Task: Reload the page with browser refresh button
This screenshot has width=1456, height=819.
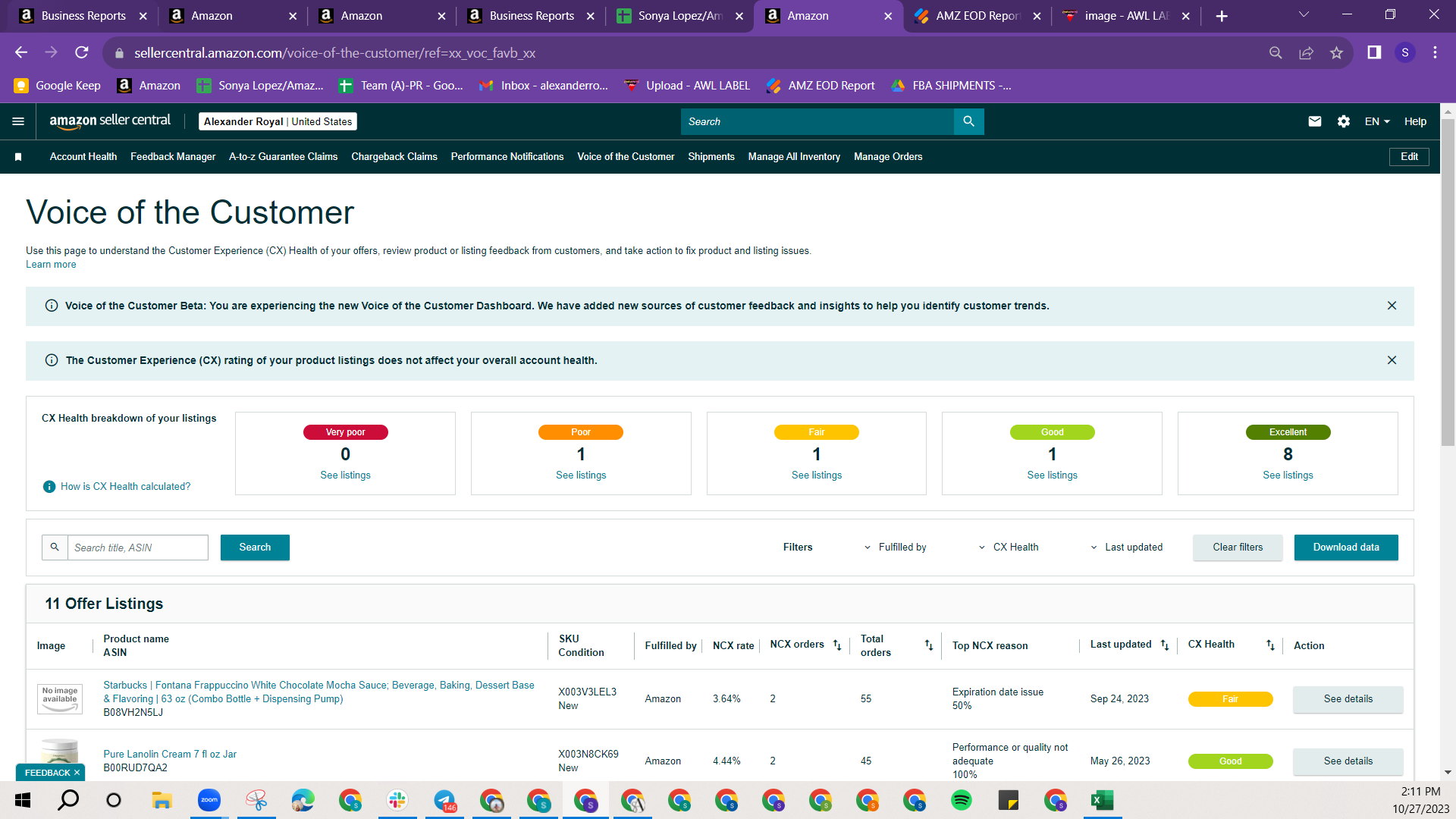Action: coord(82,52)
